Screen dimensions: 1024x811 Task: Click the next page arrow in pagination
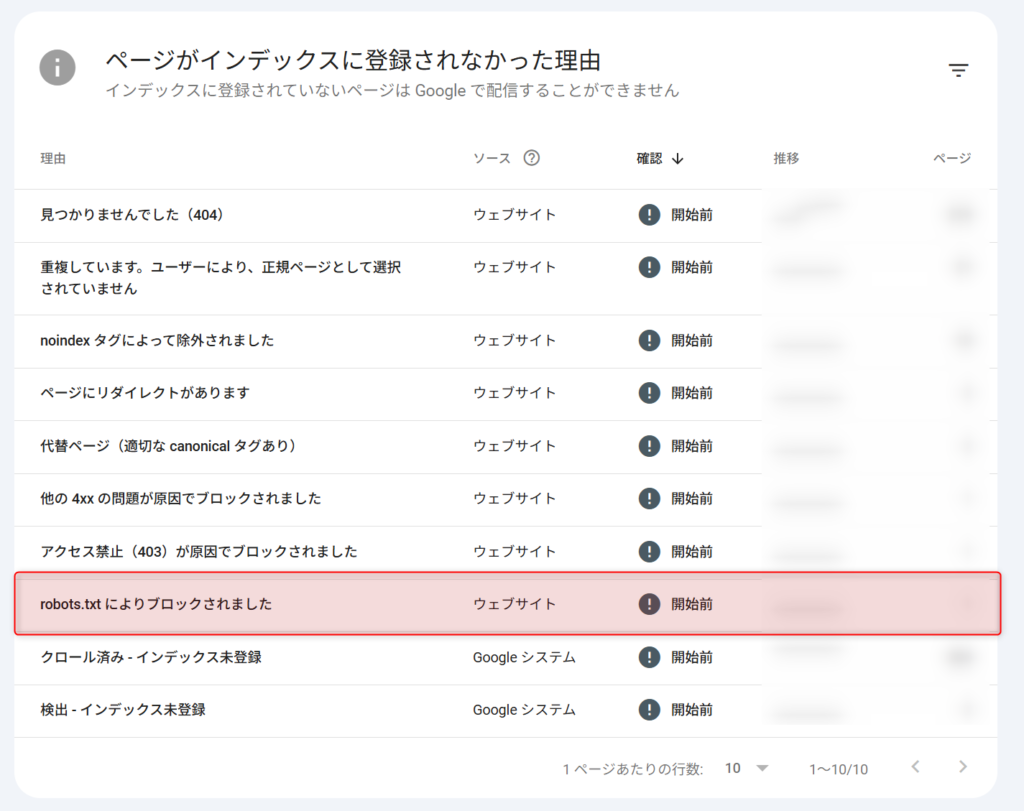pyautogui.click(x=961, y=768)
